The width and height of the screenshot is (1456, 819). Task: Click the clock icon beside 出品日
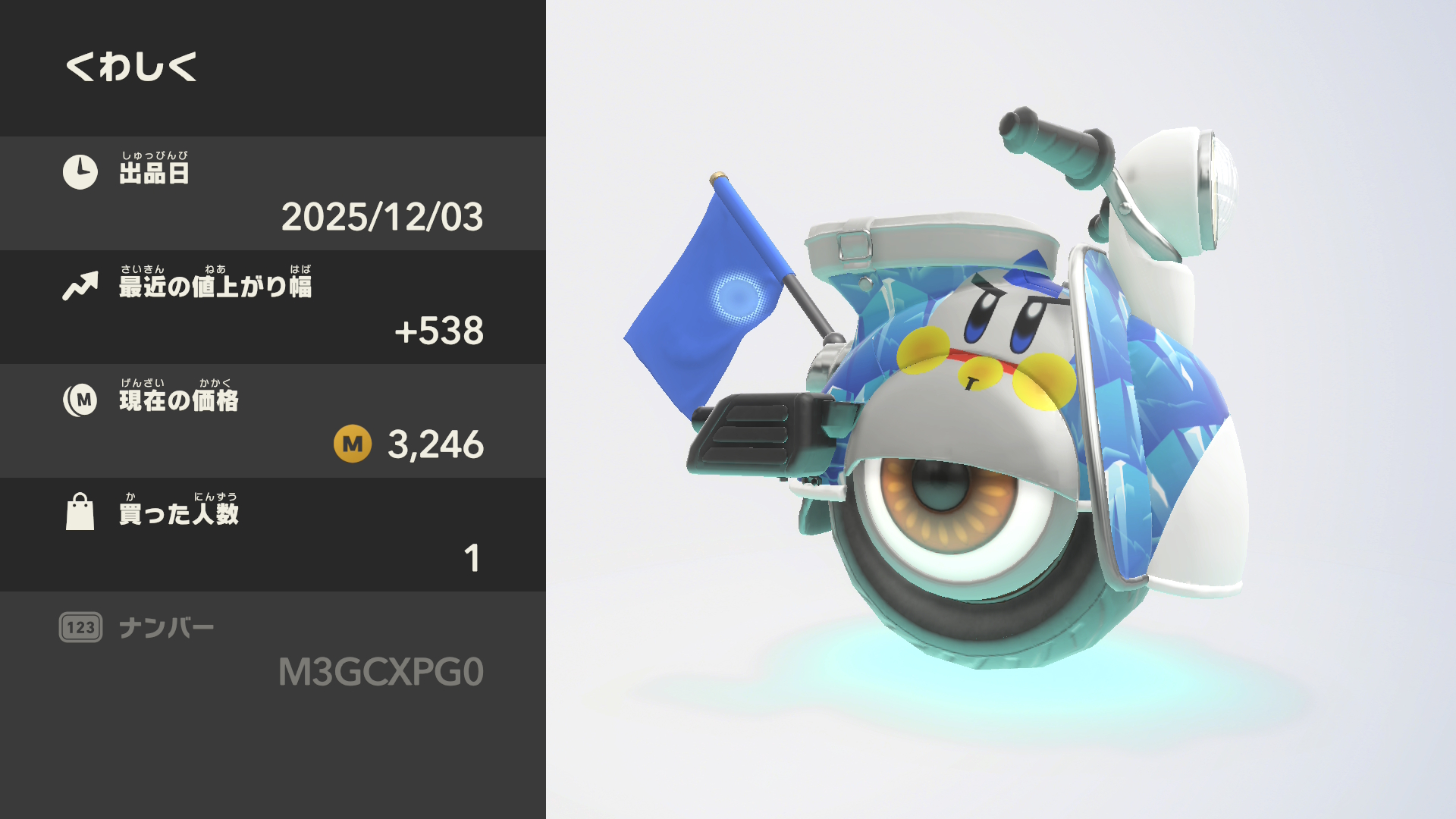pos(80,172)
